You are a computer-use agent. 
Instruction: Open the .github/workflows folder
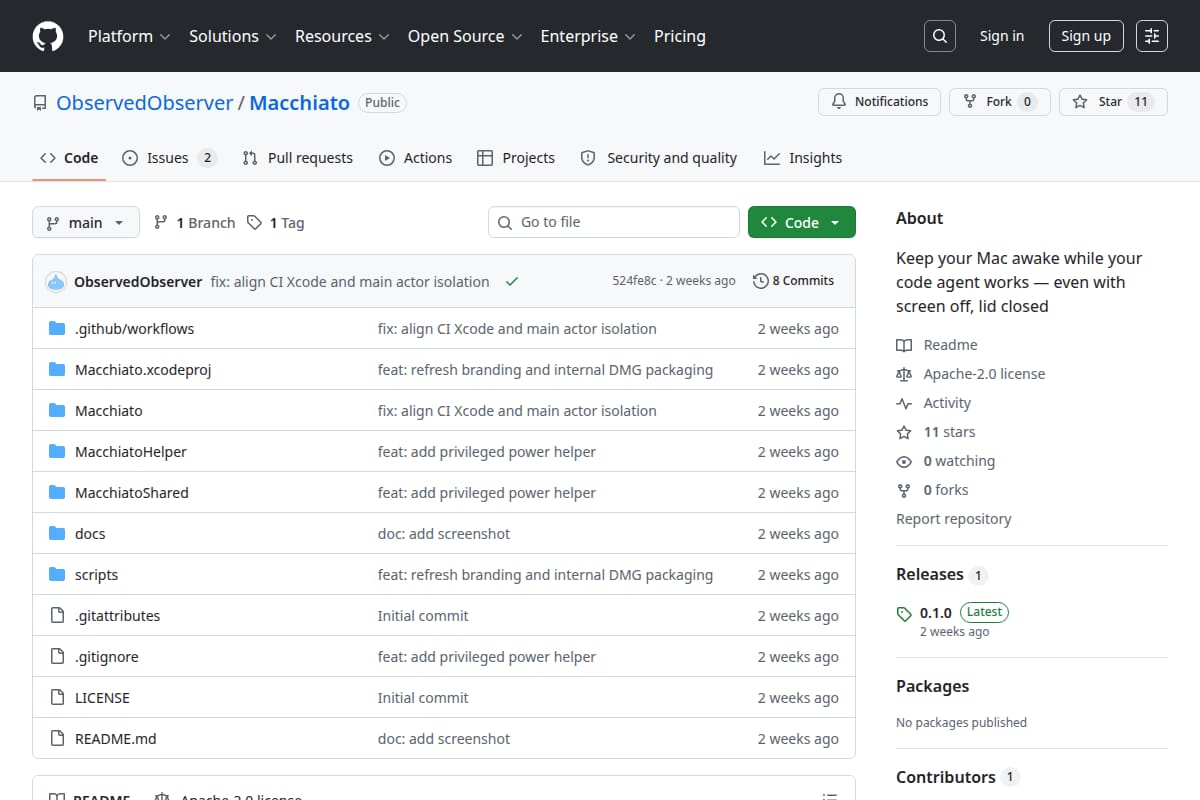(x=134, y=329)
